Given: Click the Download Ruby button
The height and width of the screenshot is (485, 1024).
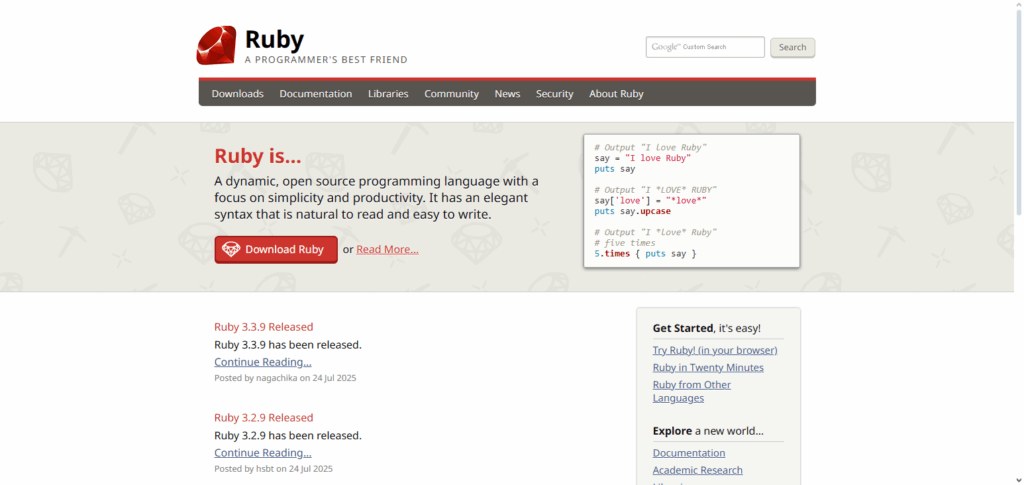Looking at the screenshot, I should pos(276,249).
